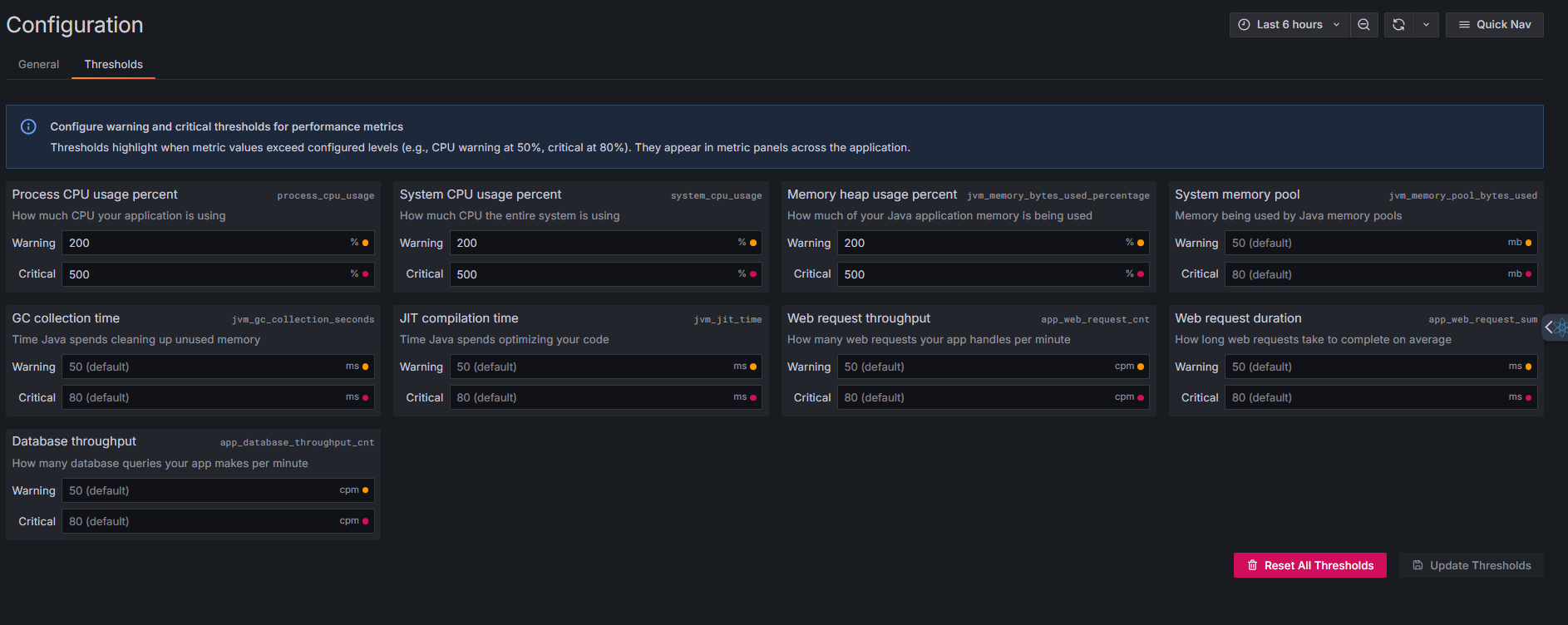Screen dimensions: 1568x625
Task: Click the save icon on Update Thresholds
Action: 1418,565
